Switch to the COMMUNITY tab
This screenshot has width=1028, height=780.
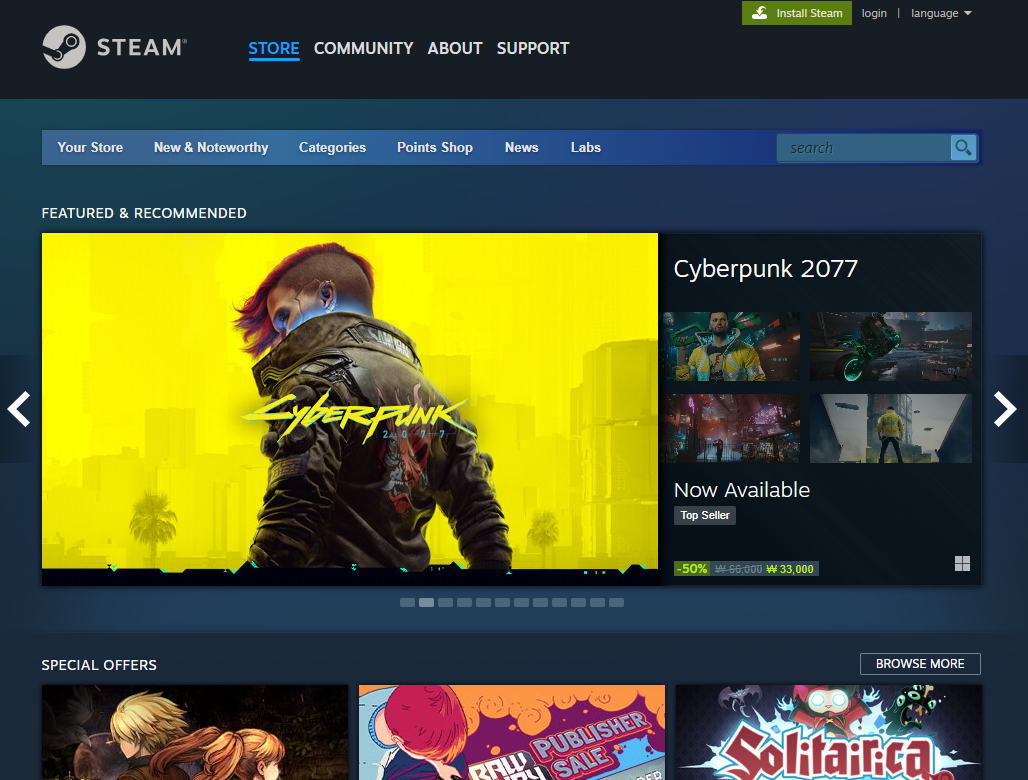pos(363,48)
